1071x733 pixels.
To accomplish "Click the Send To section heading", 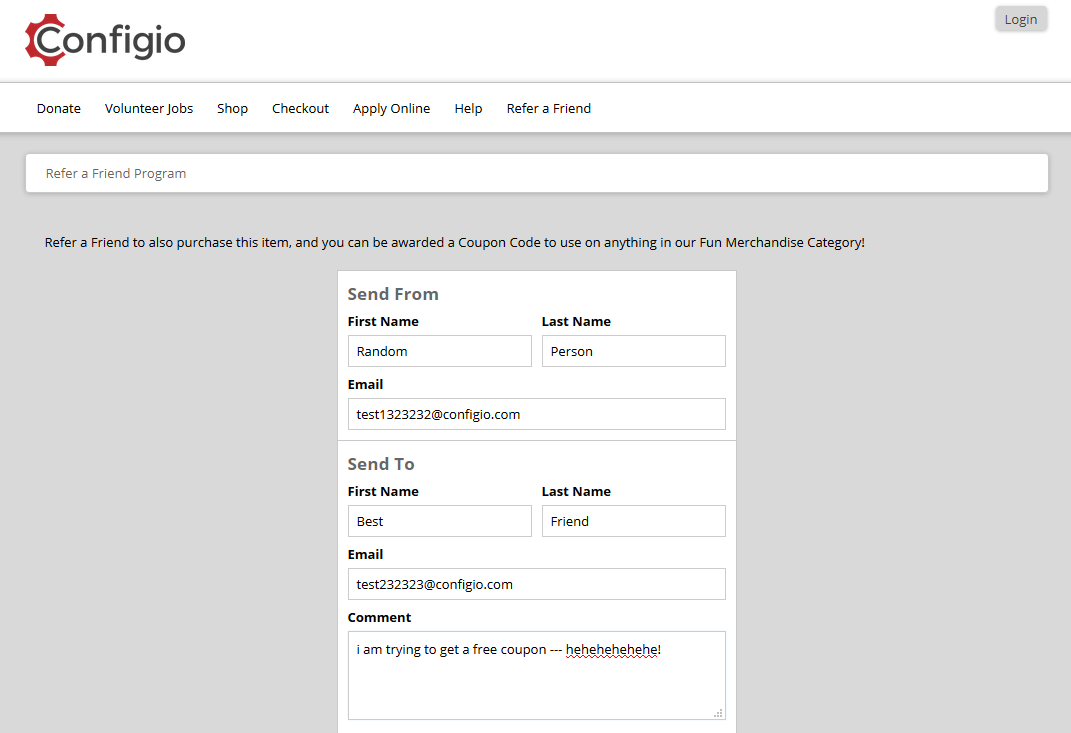I will (x=381, y=464).
